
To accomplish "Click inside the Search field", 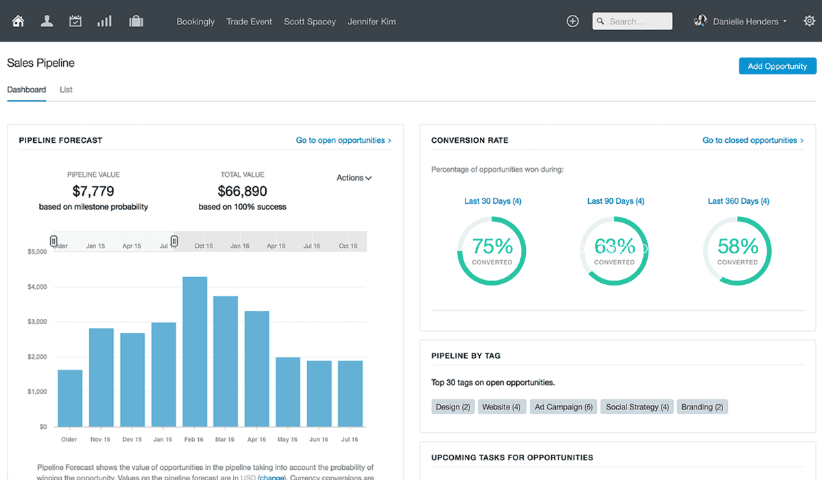I will point(632,21).
